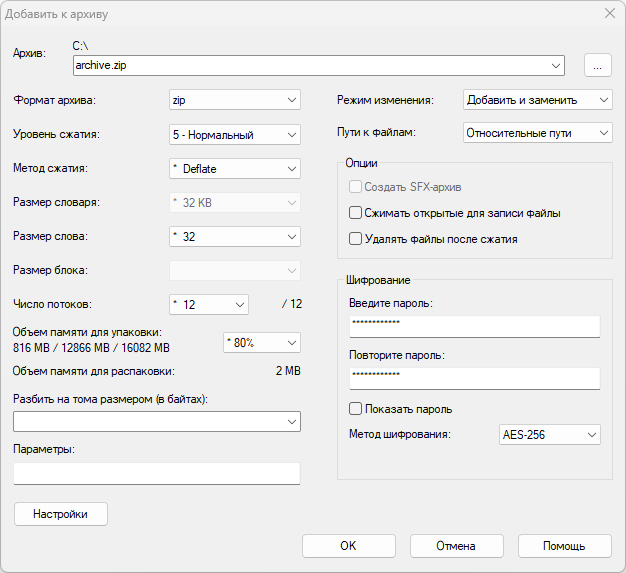Screen dimensions: 626x573
Task: Check Удалять файлы после сжатия option
Action: coord(355,239)
